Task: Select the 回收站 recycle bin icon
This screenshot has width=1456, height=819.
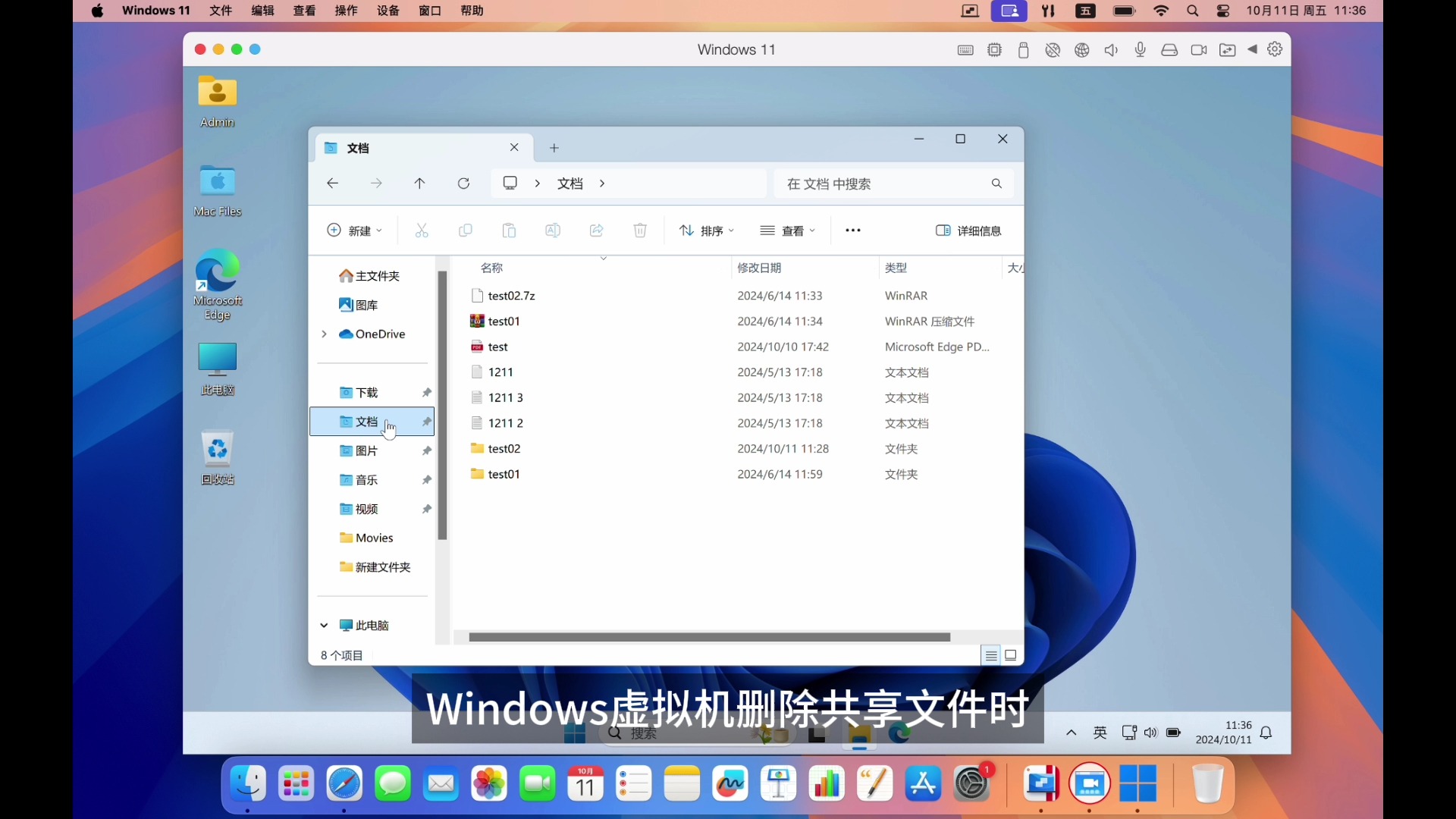Action: (x=218, y=457)
